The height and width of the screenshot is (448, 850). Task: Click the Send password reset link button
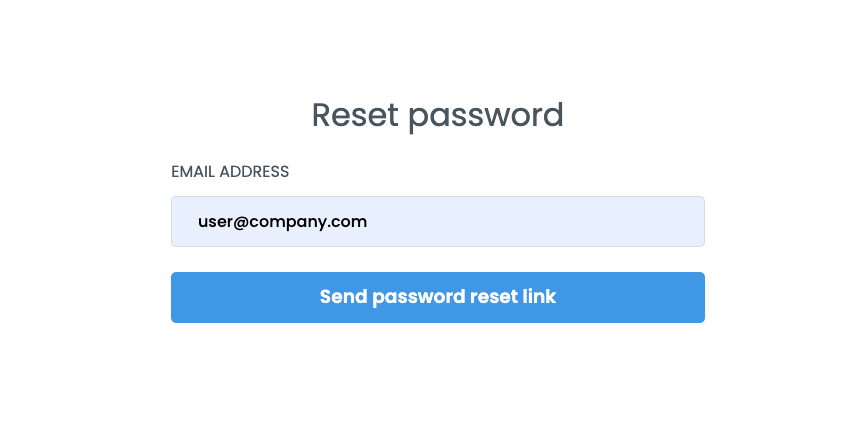click(x=437, y=297)
